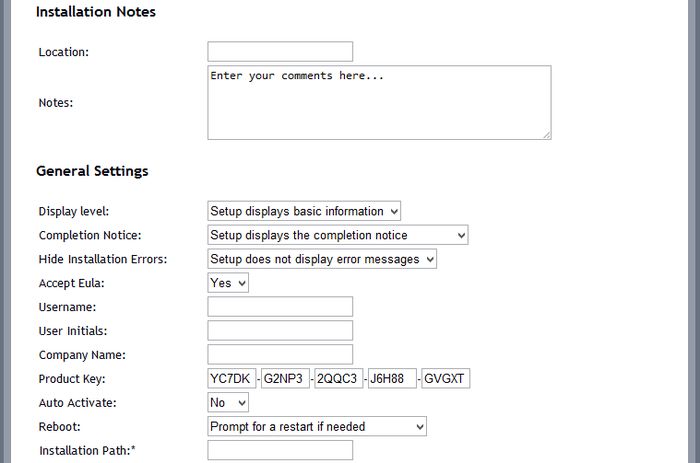Select the Product Key segment 2QQC3
Image resolution: width=700 pixels, height=463 pixels.
pos(338,379)
